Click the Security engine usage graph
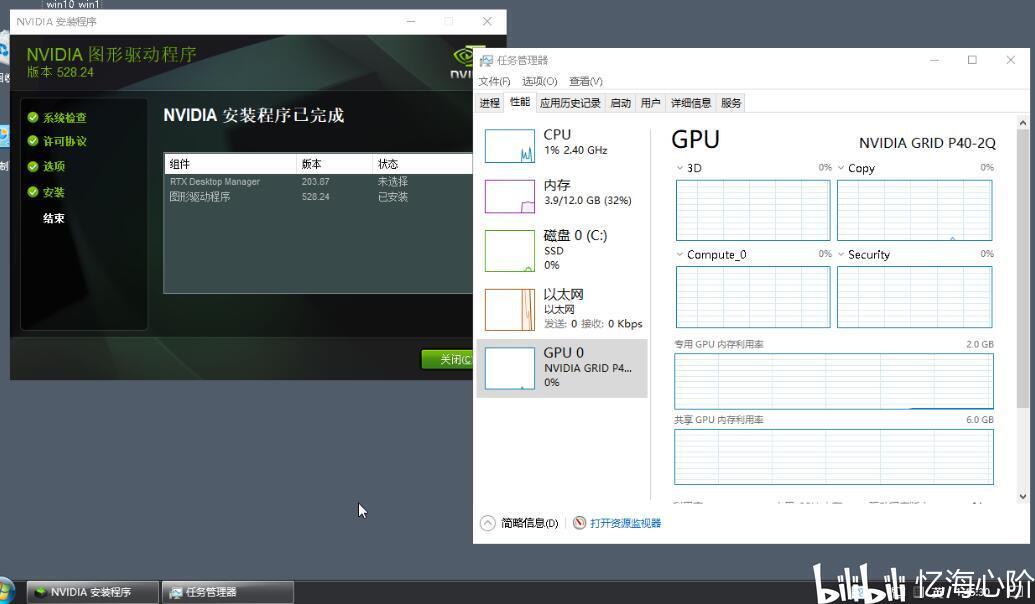The width and height of the screenshot is (1035, 604). tap(914, 296)
